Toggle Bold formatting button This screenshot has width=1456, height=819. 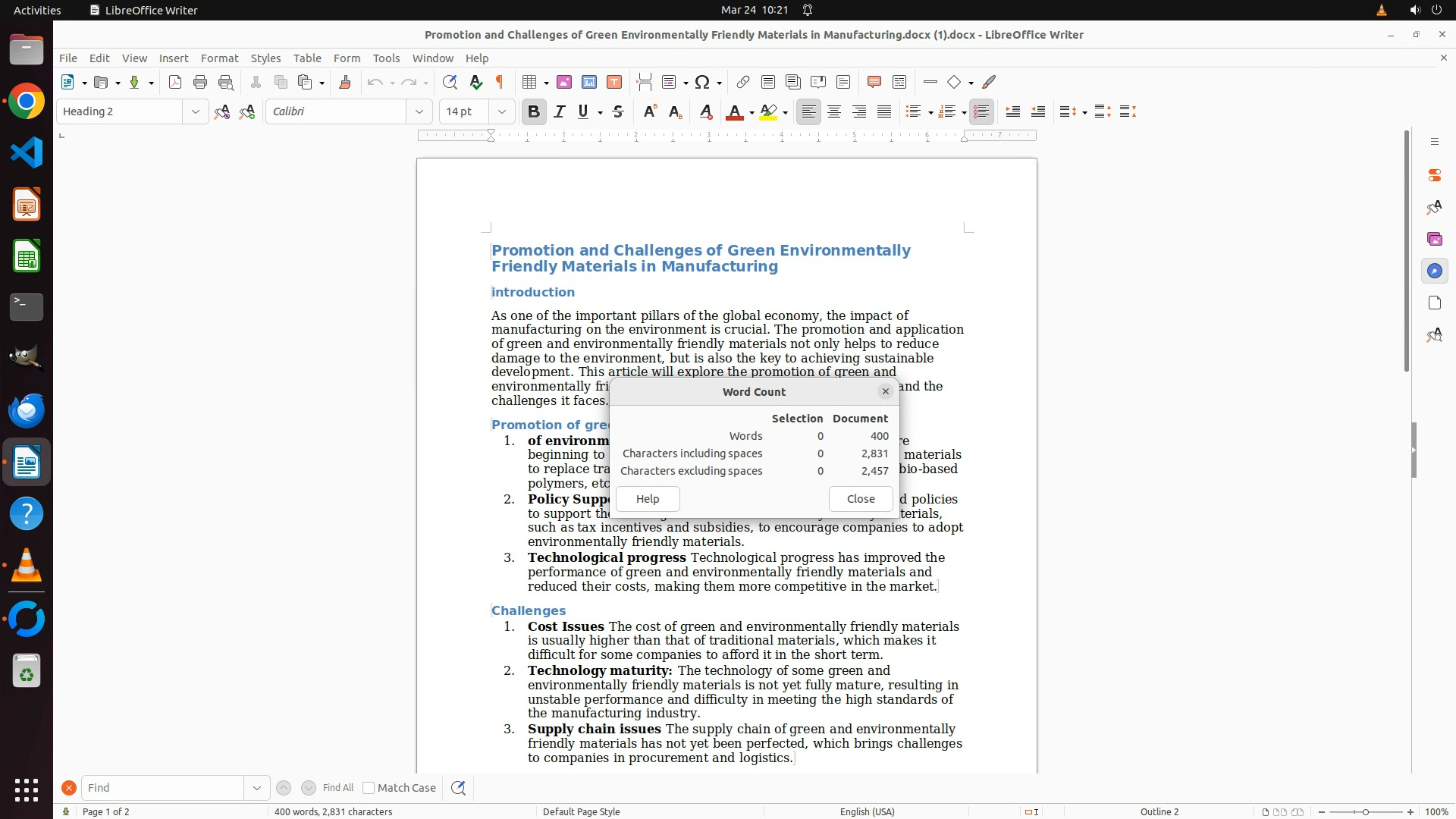tap(534, 111)
